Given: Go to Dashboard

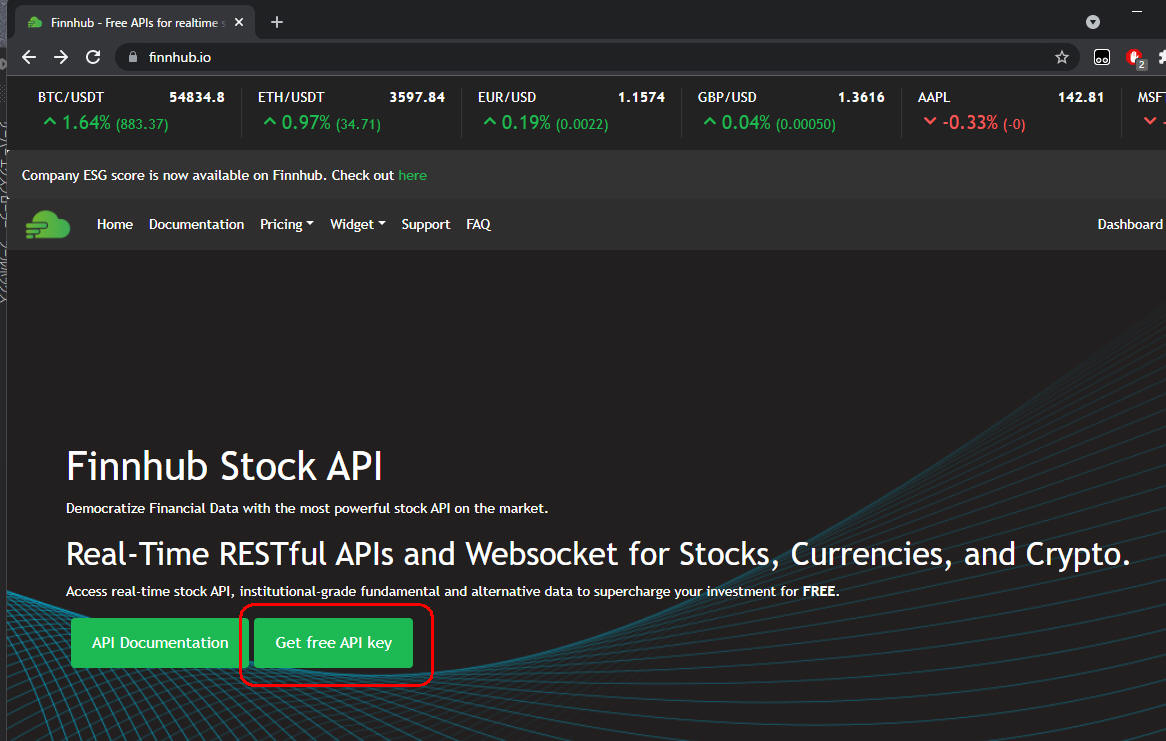Looking at the screenshot, I should tap(1130, 224).
